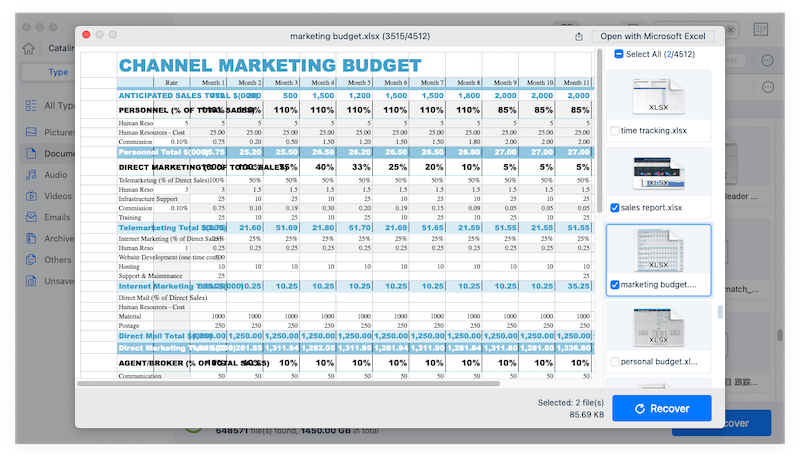Toggle the Select All checkbox

[x=618, y=54]
